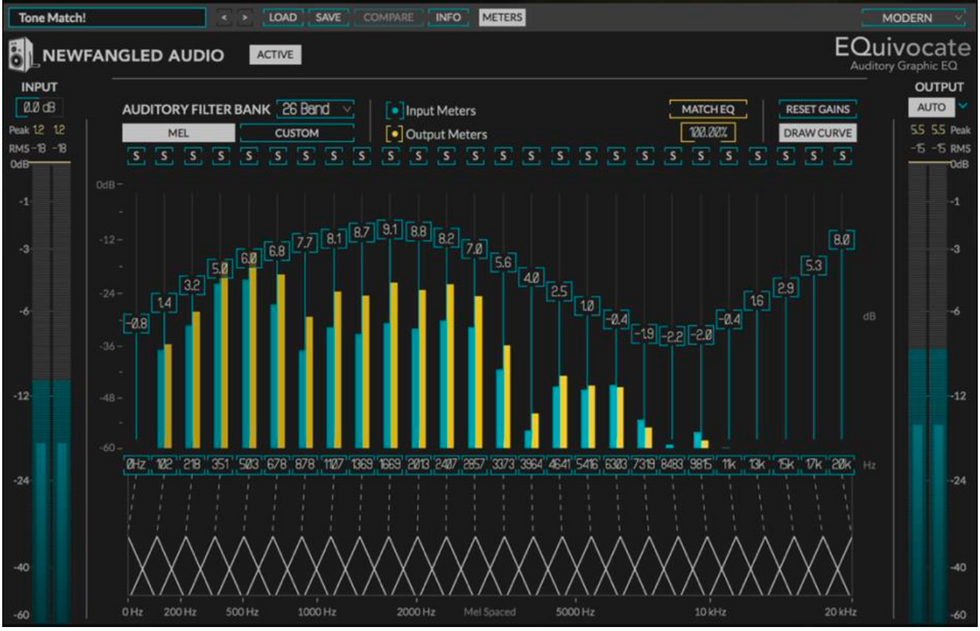
Task: Solo the 102 Hz band
Action: (164, 156)
